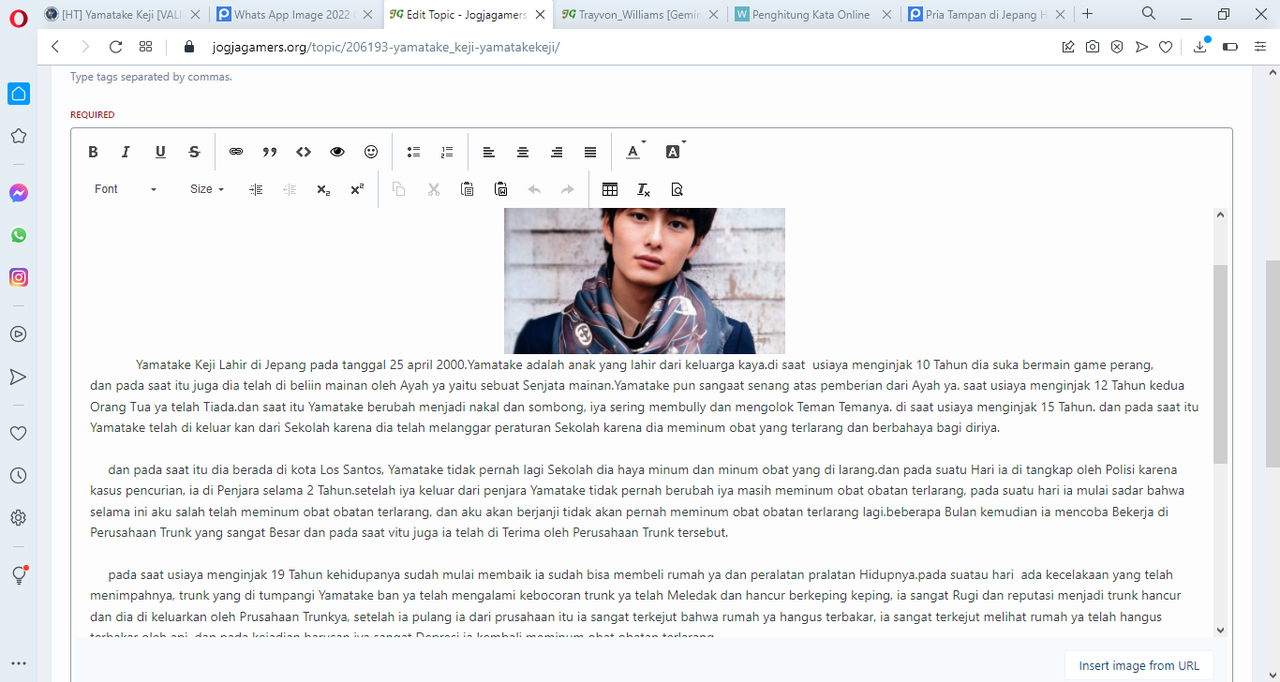This screenshot has height=682, width=1280.
Task: Go back to previous page
Action: coord(55,47)
